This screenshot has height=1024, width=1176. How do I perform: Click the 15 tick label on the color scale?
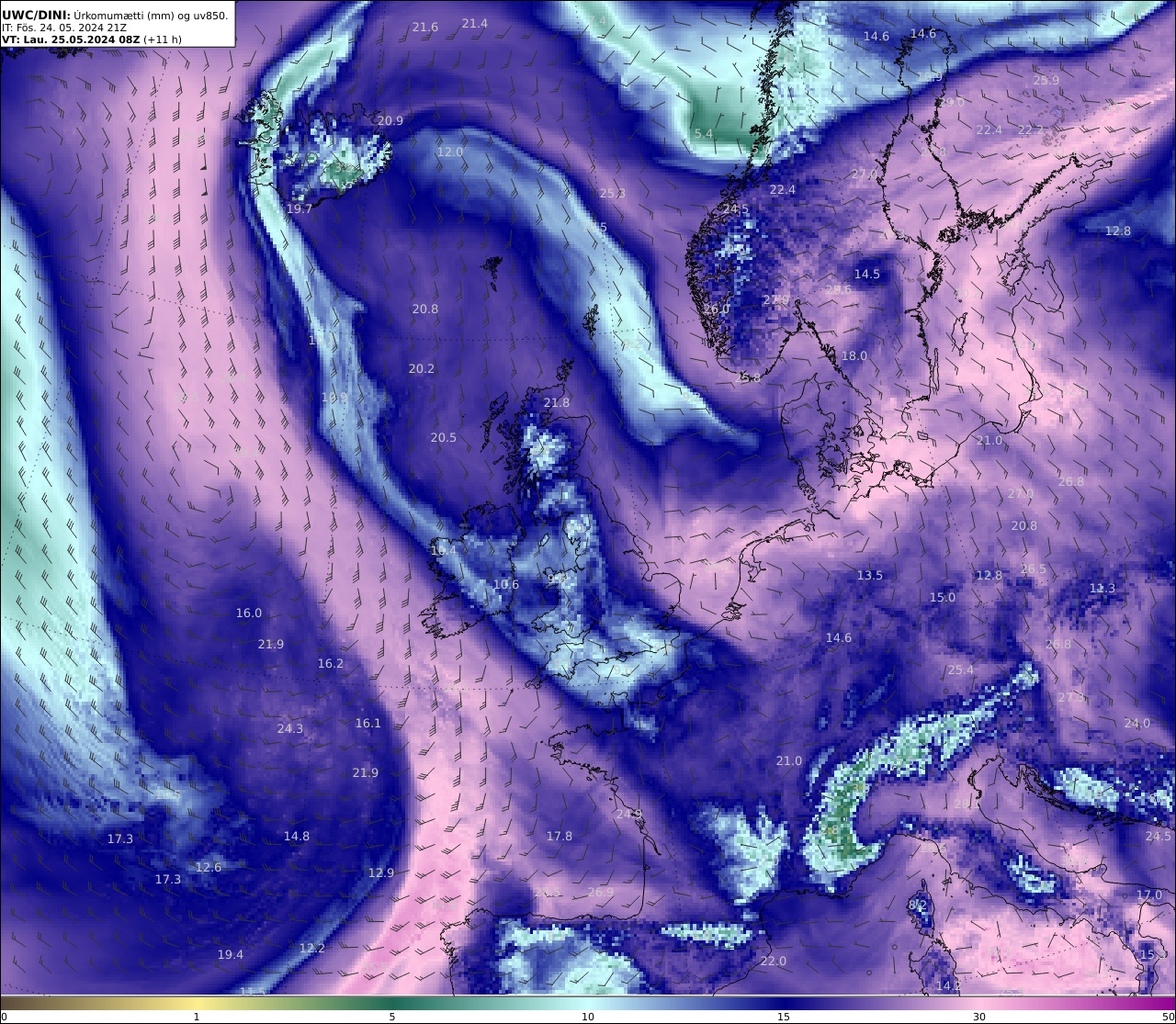click(784, 1017)
